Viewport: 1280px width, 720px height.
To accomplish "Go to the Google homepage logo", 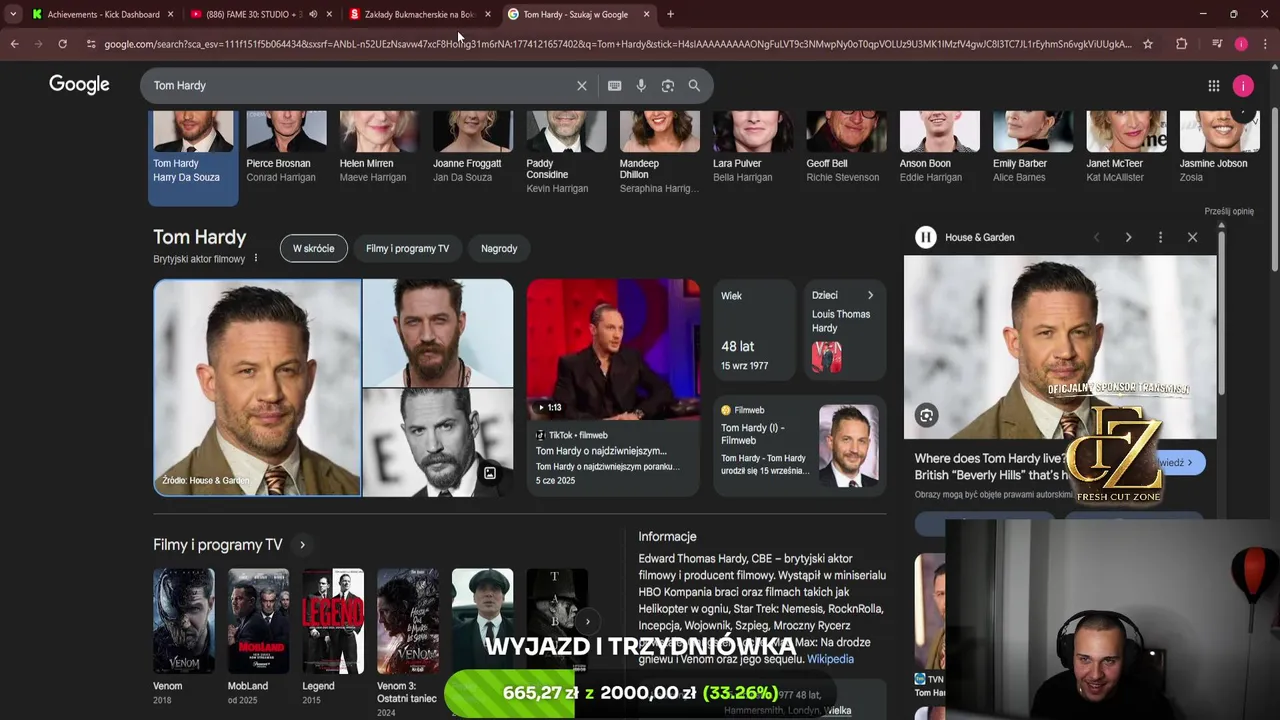I will point(79,85).
